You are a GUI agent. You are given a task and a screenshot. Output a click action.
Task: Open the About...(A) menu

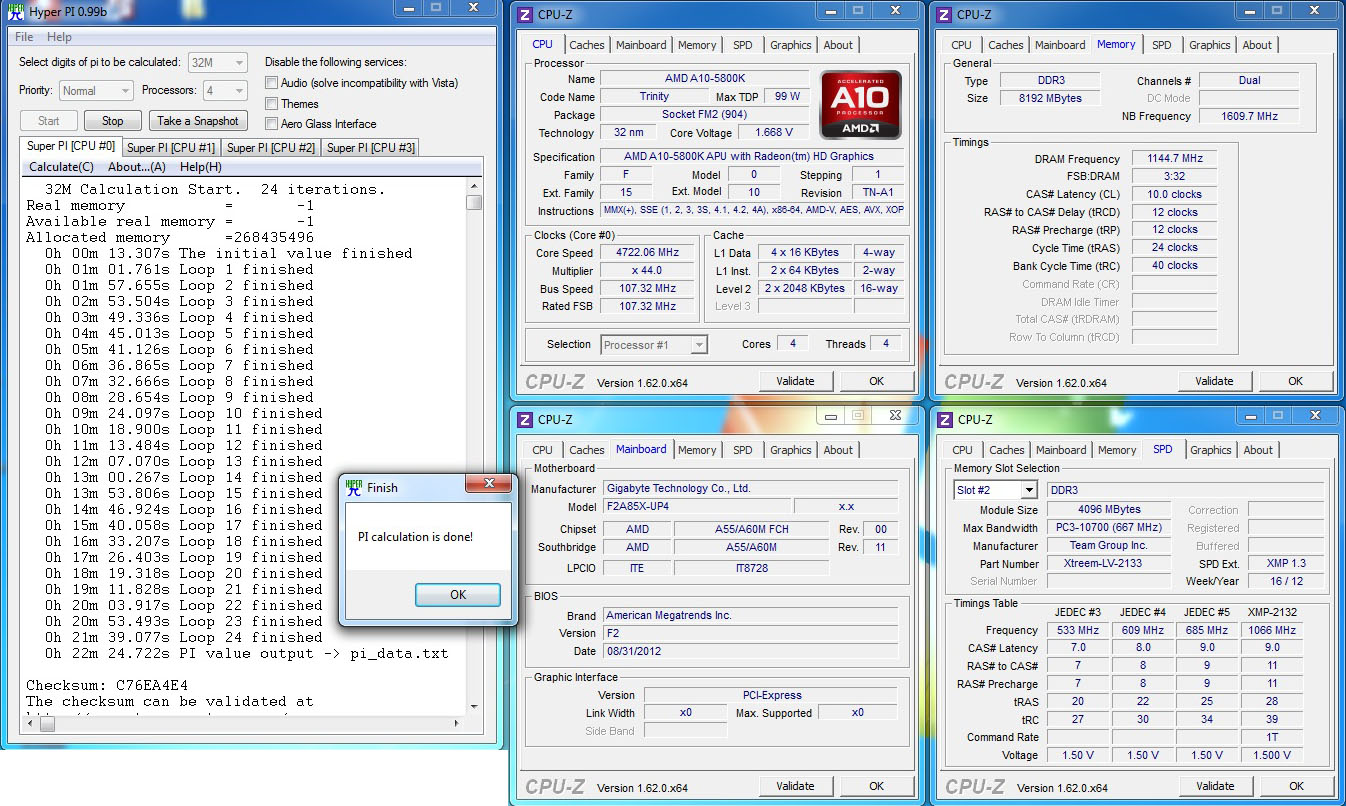tap(137, 167)
